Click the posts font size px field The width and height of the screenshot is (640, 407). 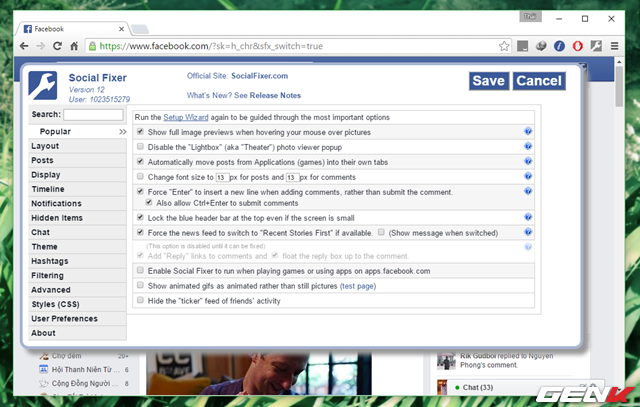point(222,177)
